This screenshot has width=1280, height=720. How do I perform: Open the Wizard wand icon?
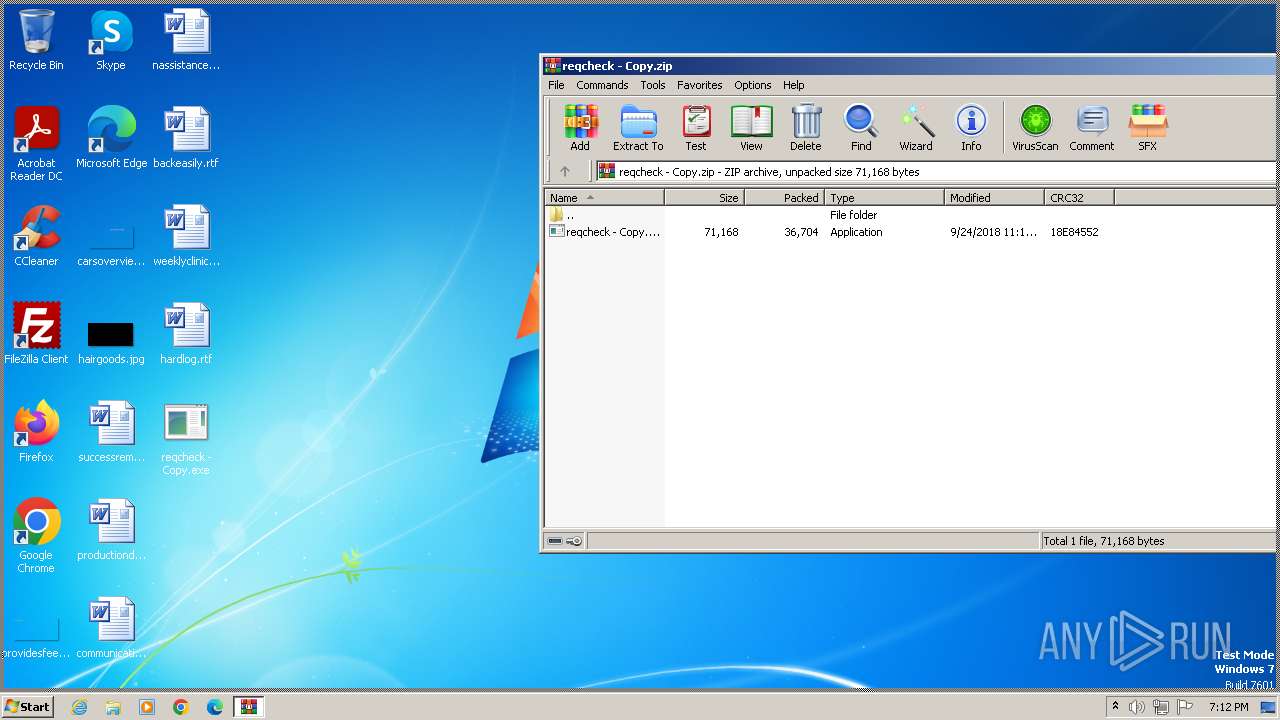click(x=916, y=128)
